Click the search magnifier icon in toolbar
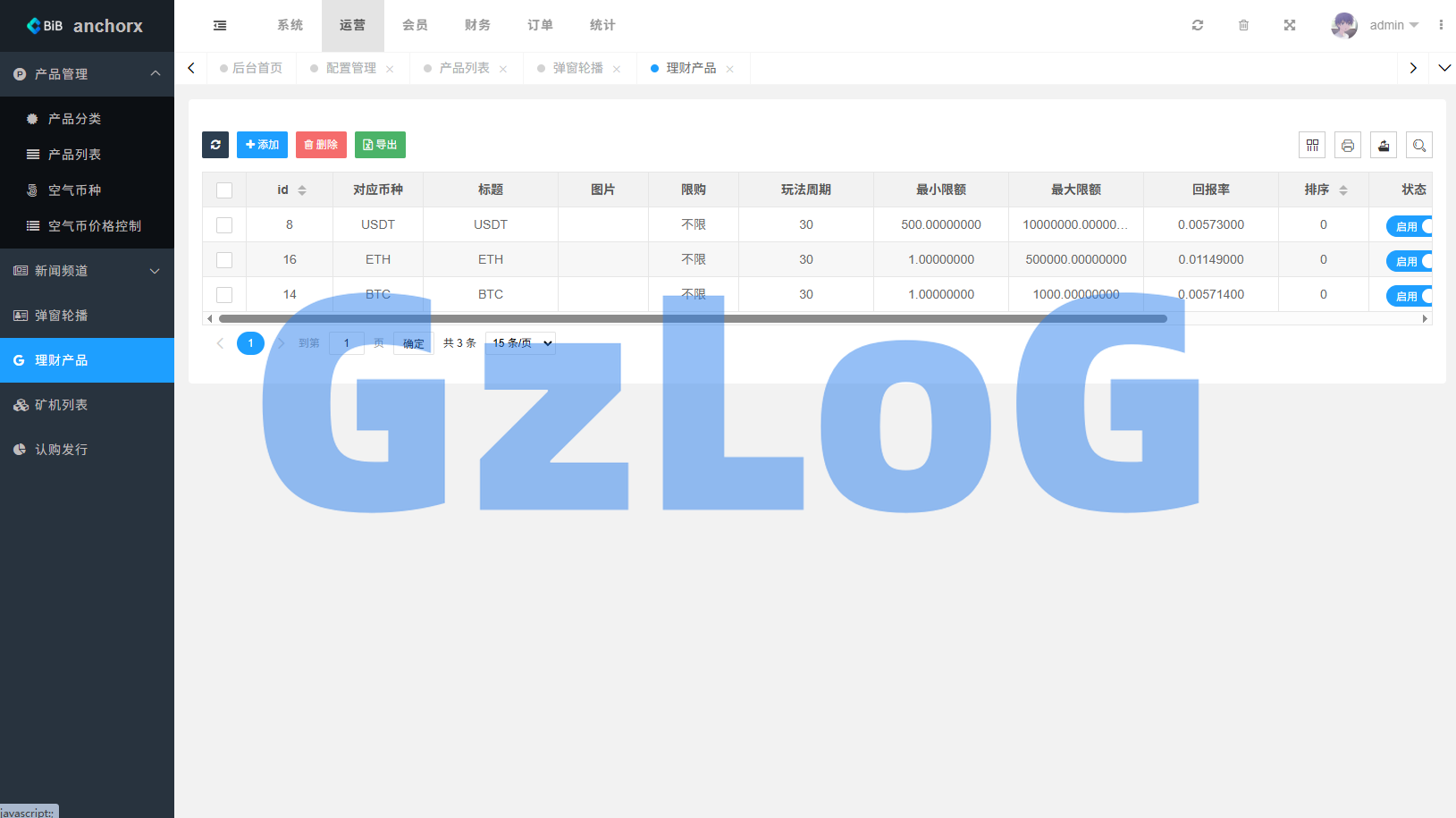The width and height of the screenshot is (1456, 818). [1419, 145]
